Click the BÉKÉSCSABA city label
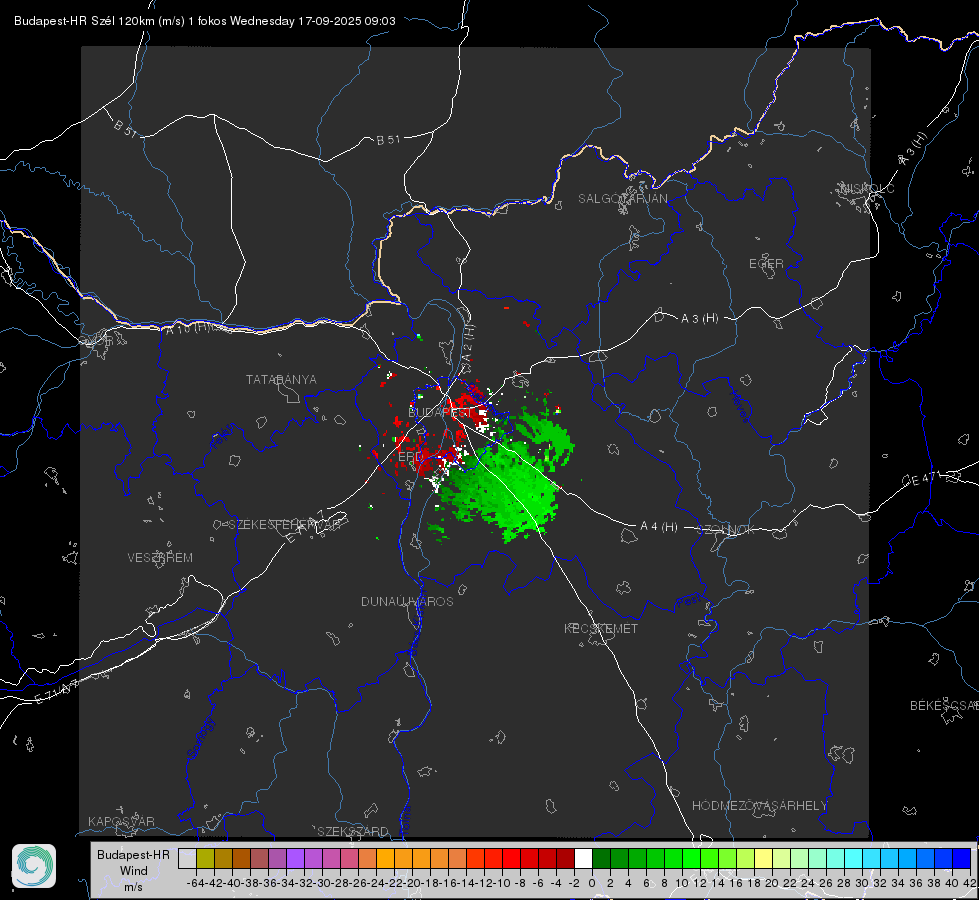 tap(944, 706)
